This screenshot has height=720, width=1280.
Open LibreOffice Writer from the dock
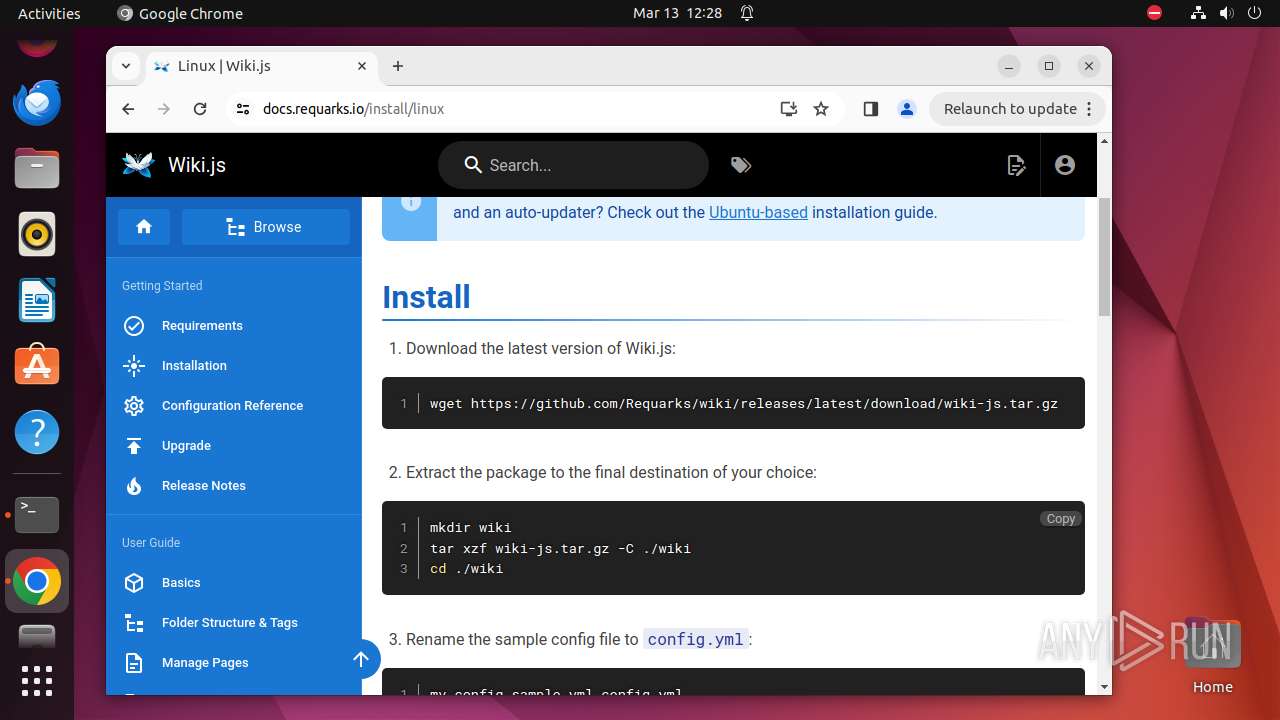point(37,301)
